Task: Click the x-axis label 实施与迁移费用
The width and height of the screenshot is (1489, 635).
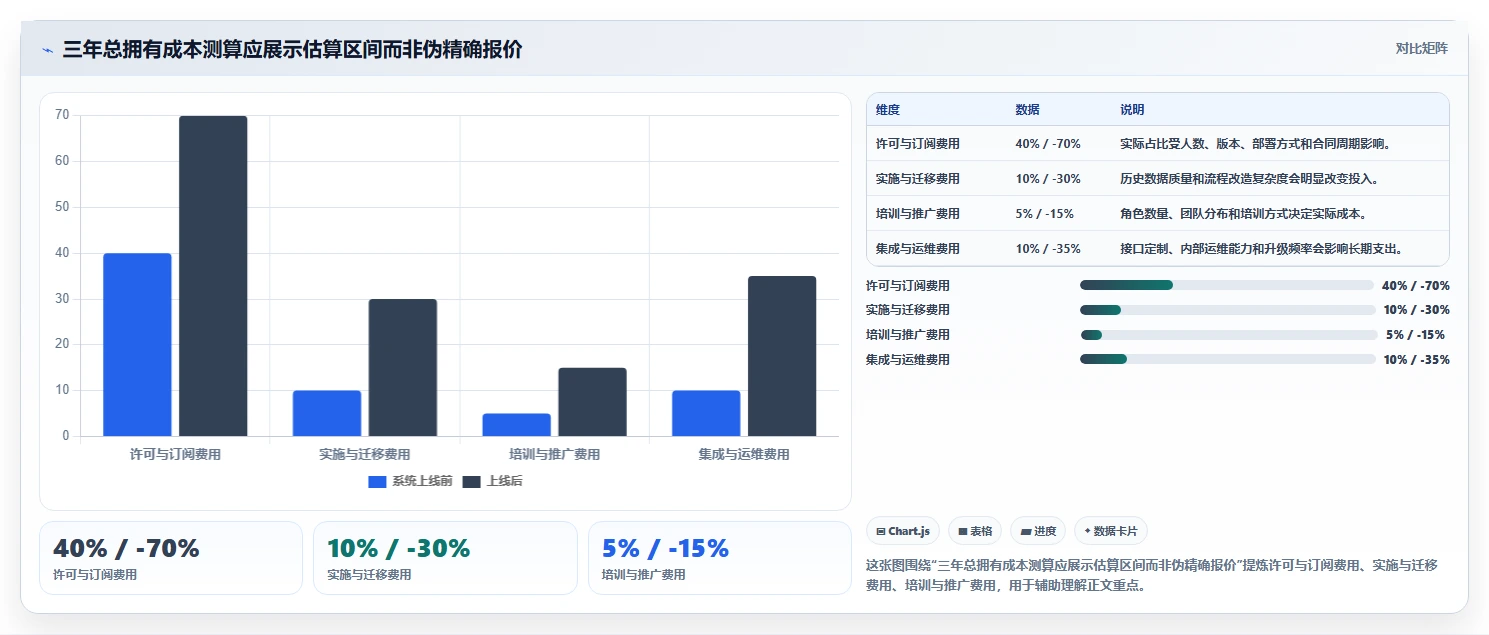Action: [365, 455]
